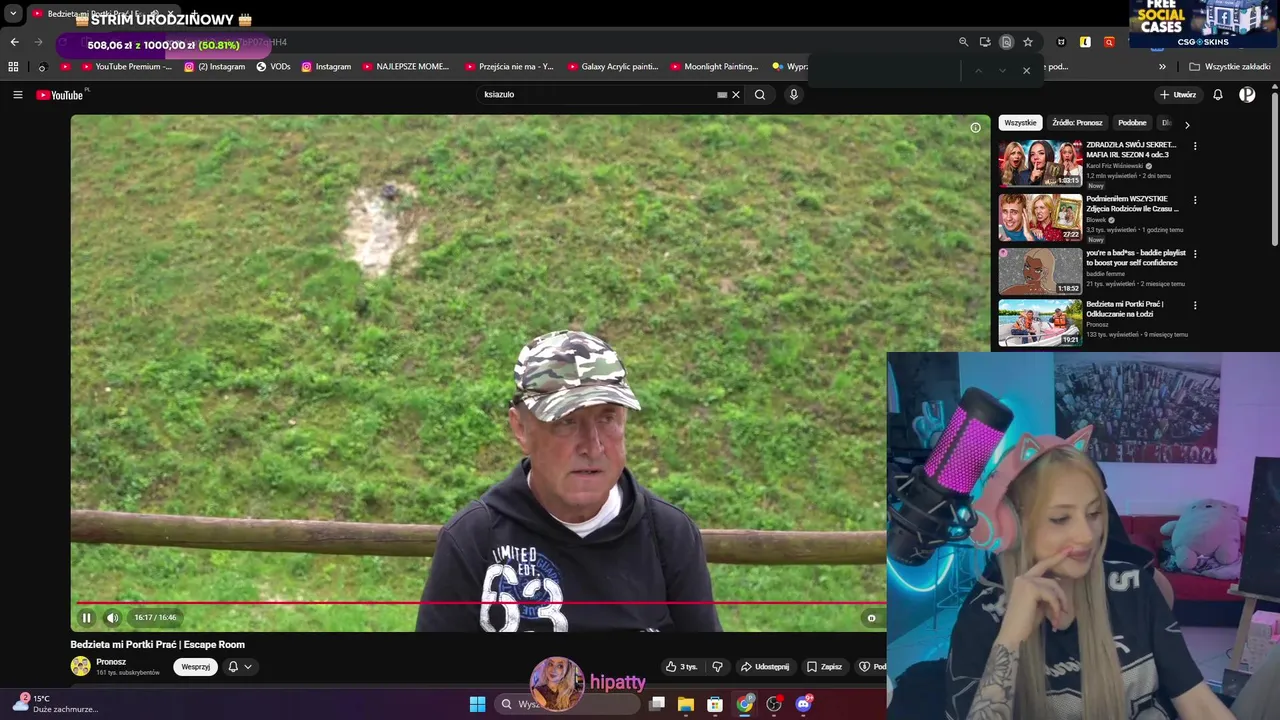Open YouTube hamburger guide menu
This screenshot has width=1280, height=720.
[x=17, y=95]
